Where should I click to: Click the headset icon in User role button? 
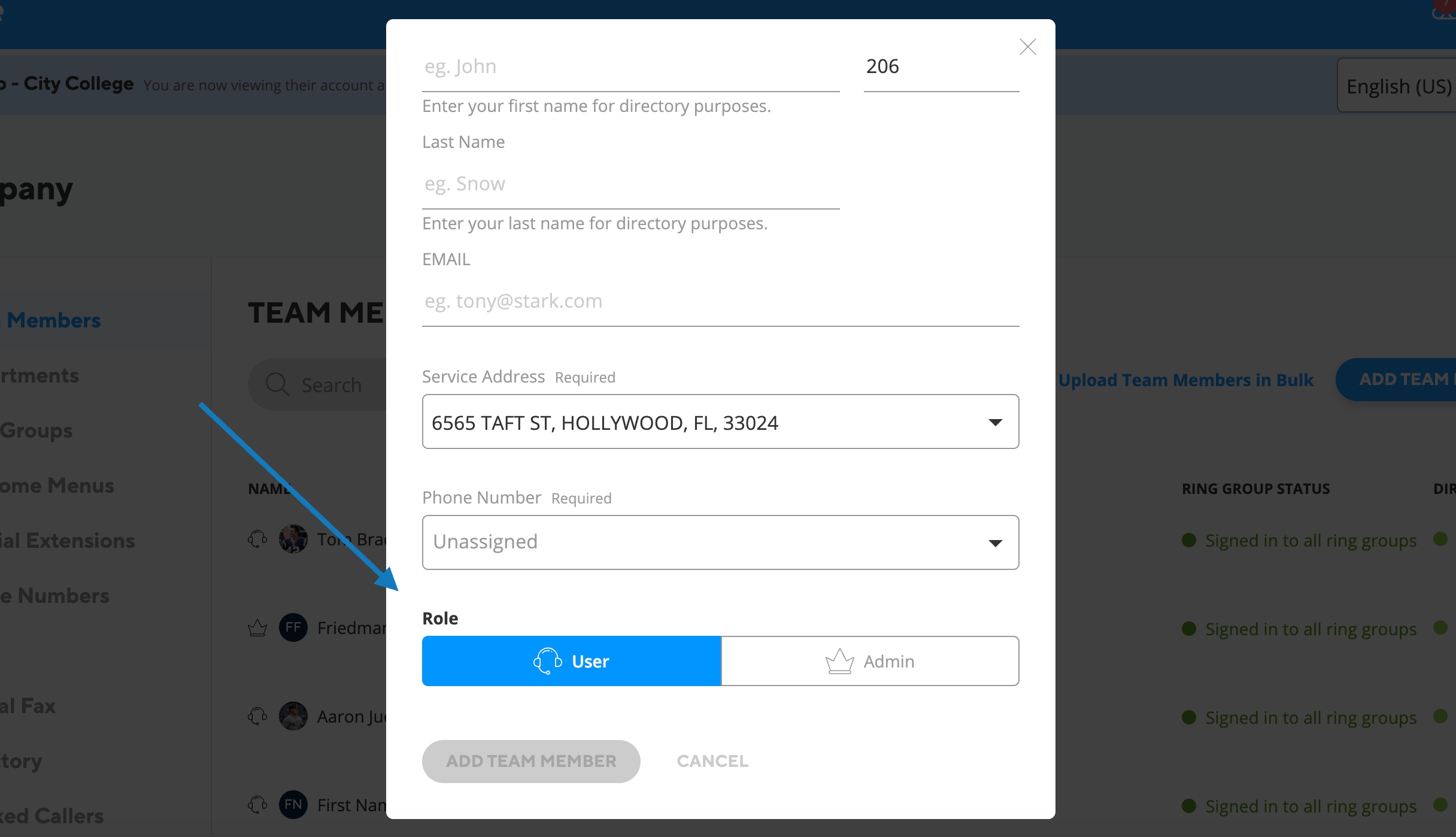coord(547,661)
